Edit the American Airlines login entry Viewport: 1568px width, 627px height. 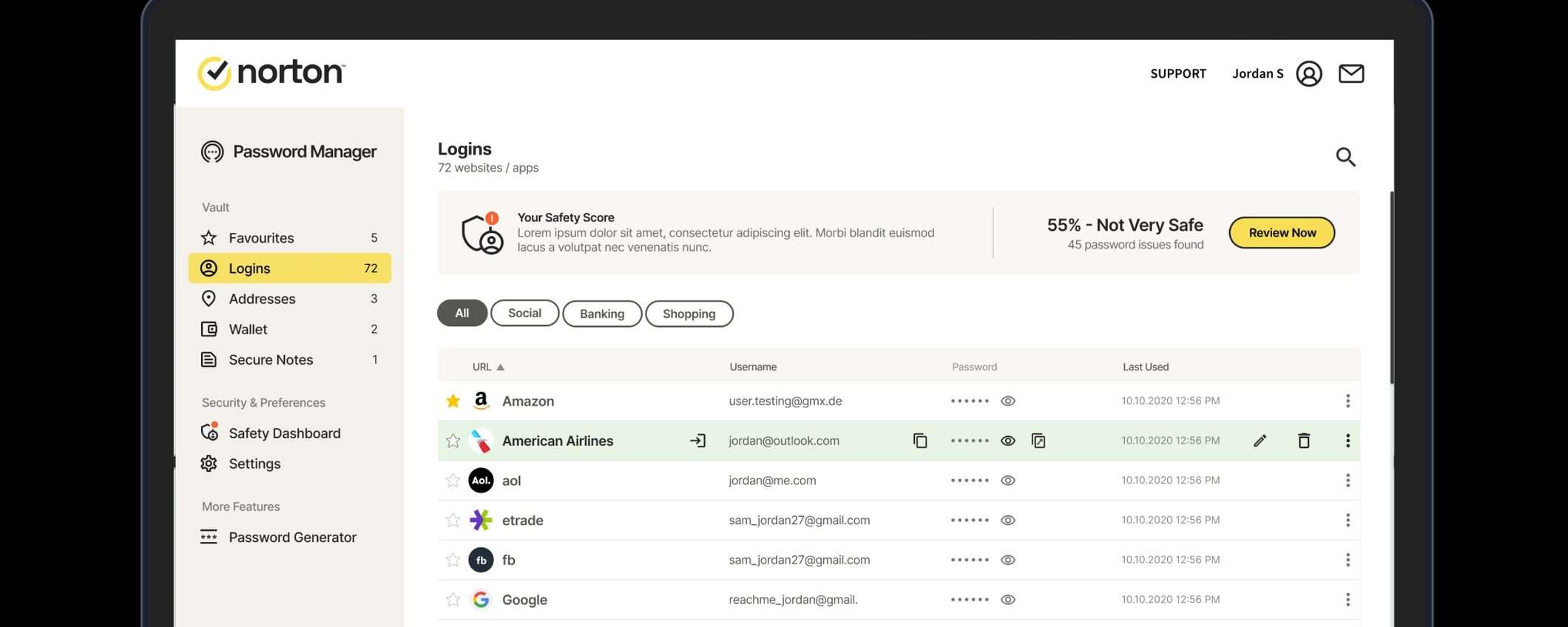pyautogui.click(x=1260, y=441)
